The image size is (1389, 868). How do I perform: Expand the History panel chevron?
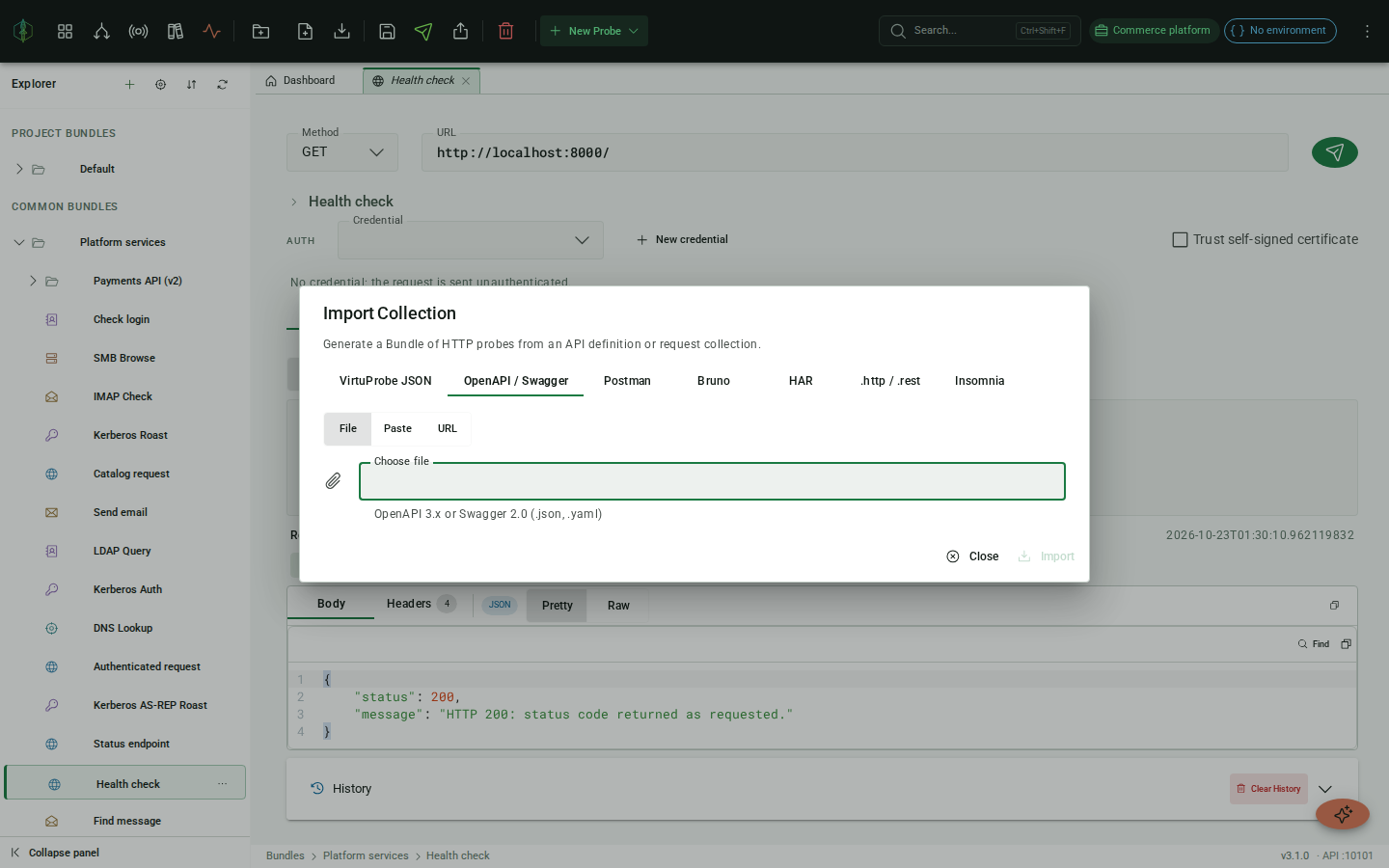1325,789
